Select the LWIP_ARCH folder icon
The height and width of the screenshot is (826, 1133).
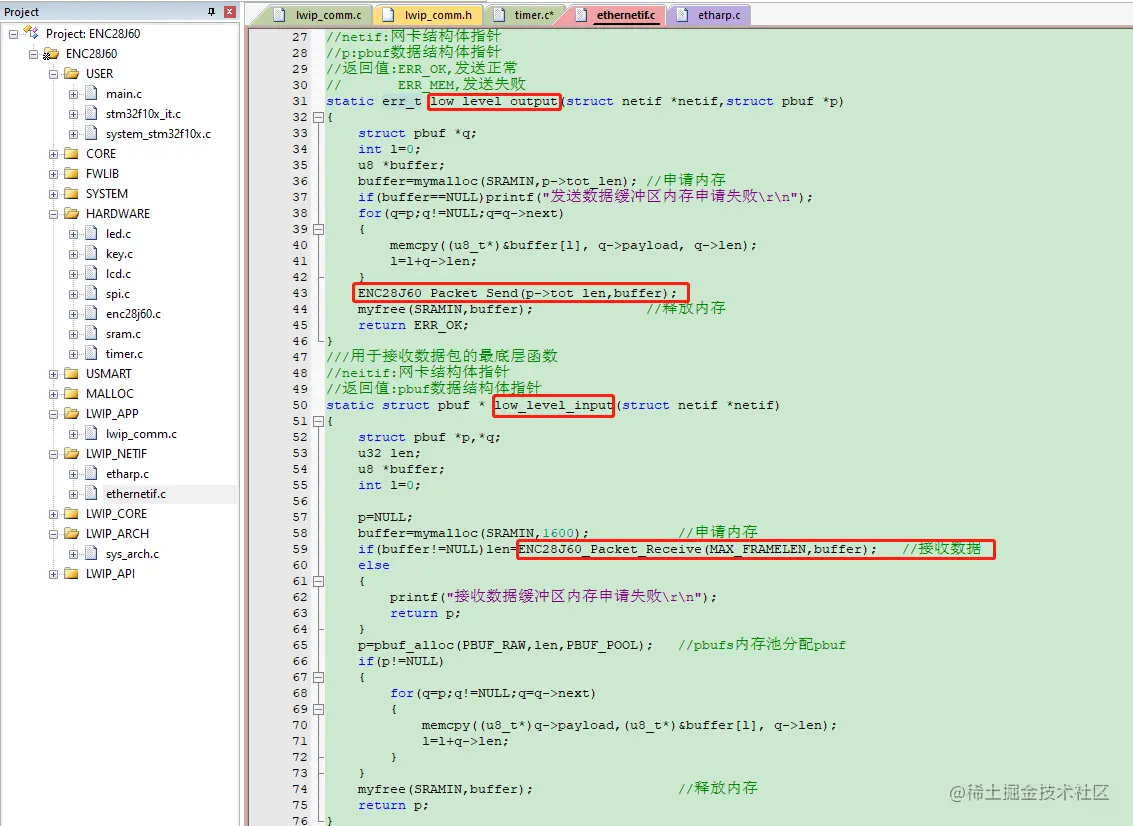71,533
